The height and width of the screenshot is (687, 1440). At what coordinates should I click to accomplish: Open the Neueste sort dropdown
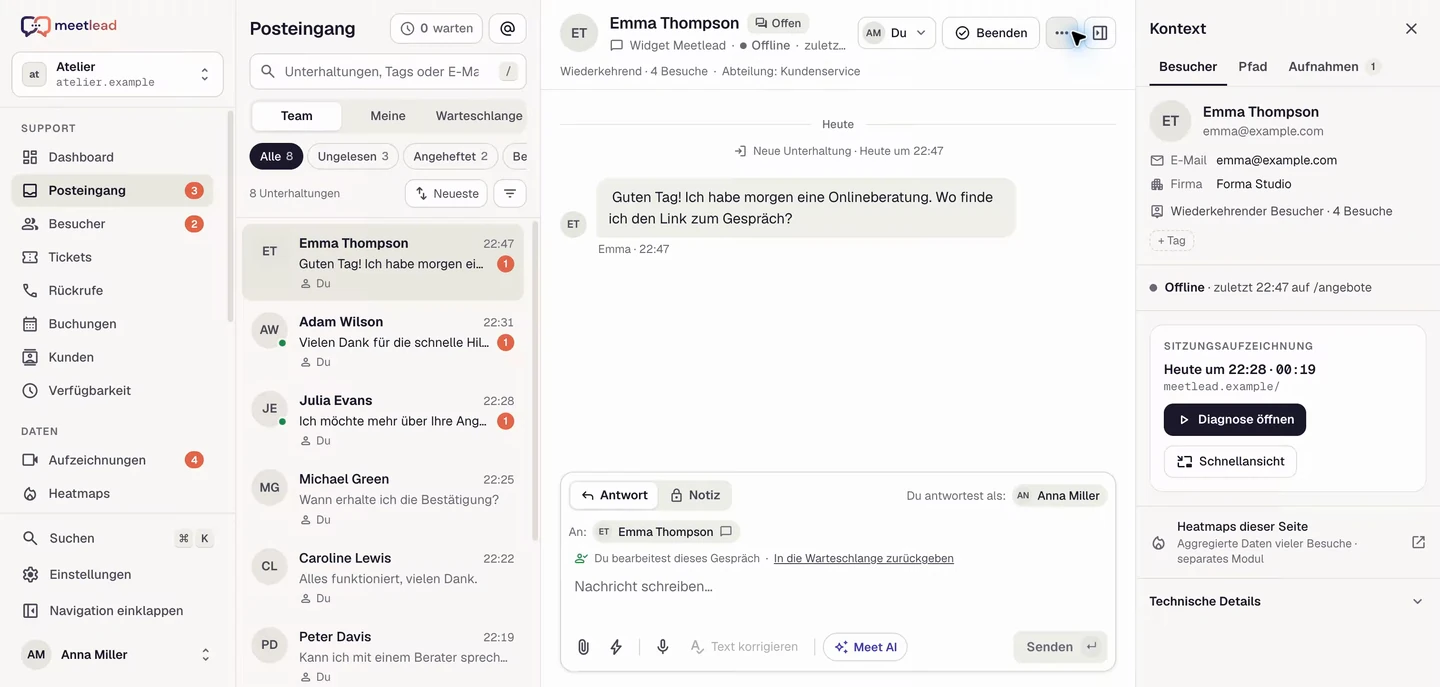[x=447, y=193]
